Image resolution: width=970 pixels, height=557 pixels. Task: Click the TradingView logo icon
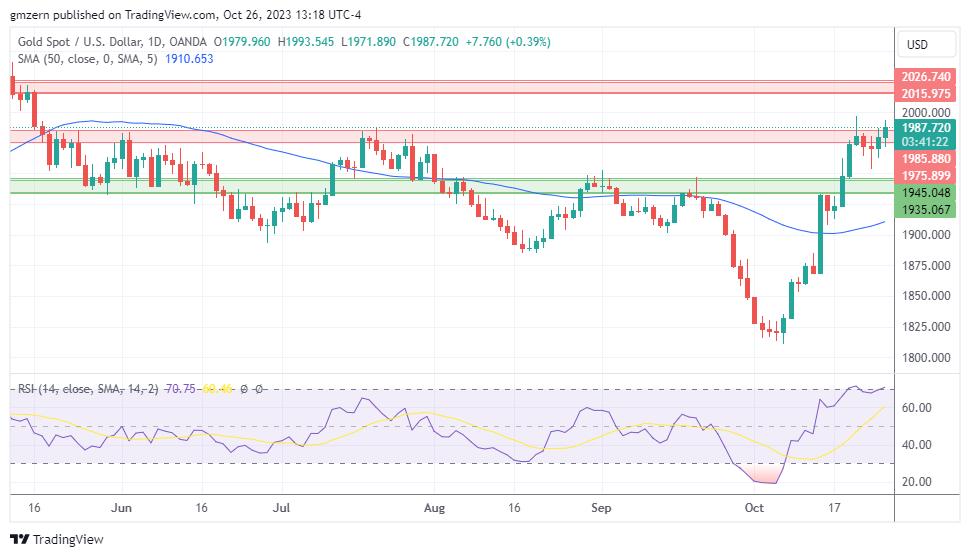[x=21, y=540]
